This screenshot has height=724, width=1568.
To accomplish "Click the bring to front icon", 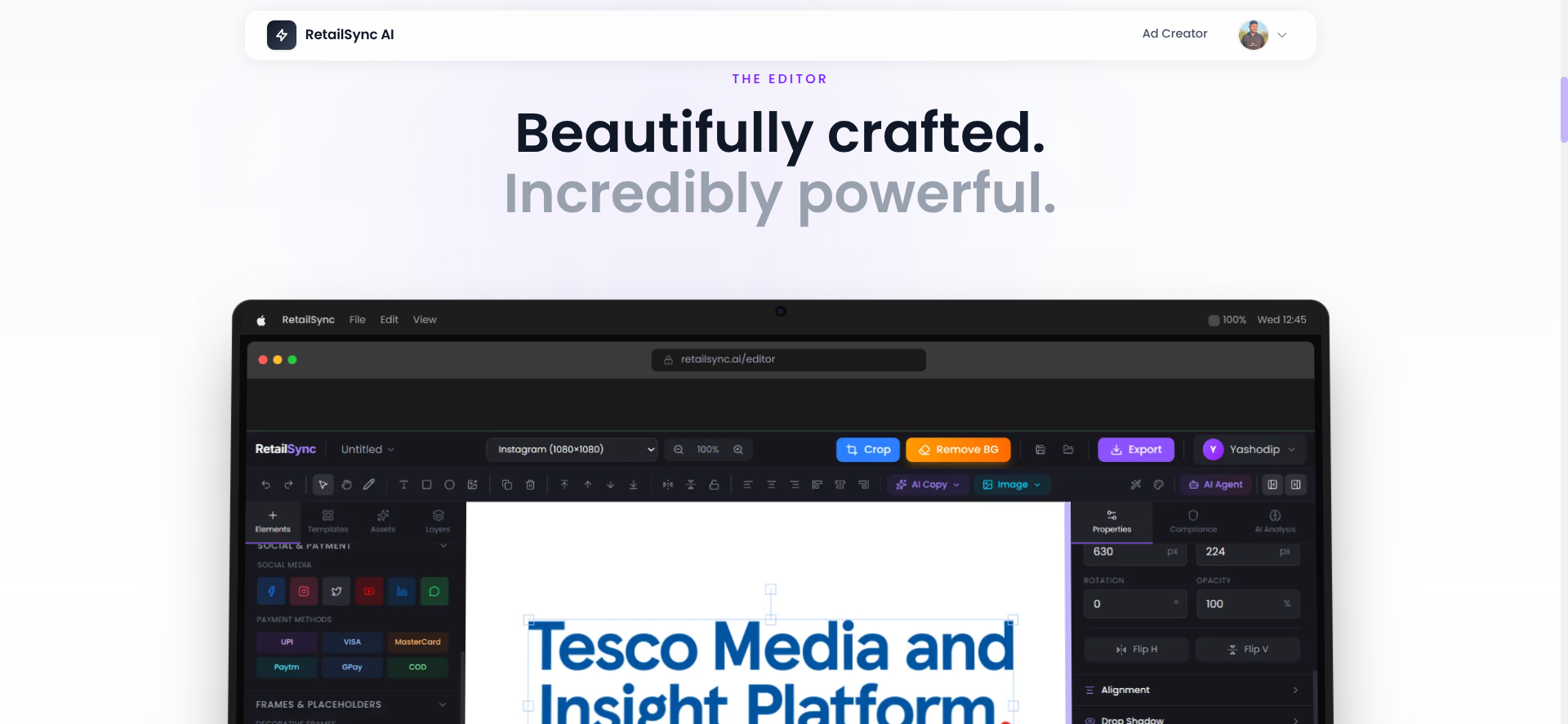I will [x=564, y=485].
